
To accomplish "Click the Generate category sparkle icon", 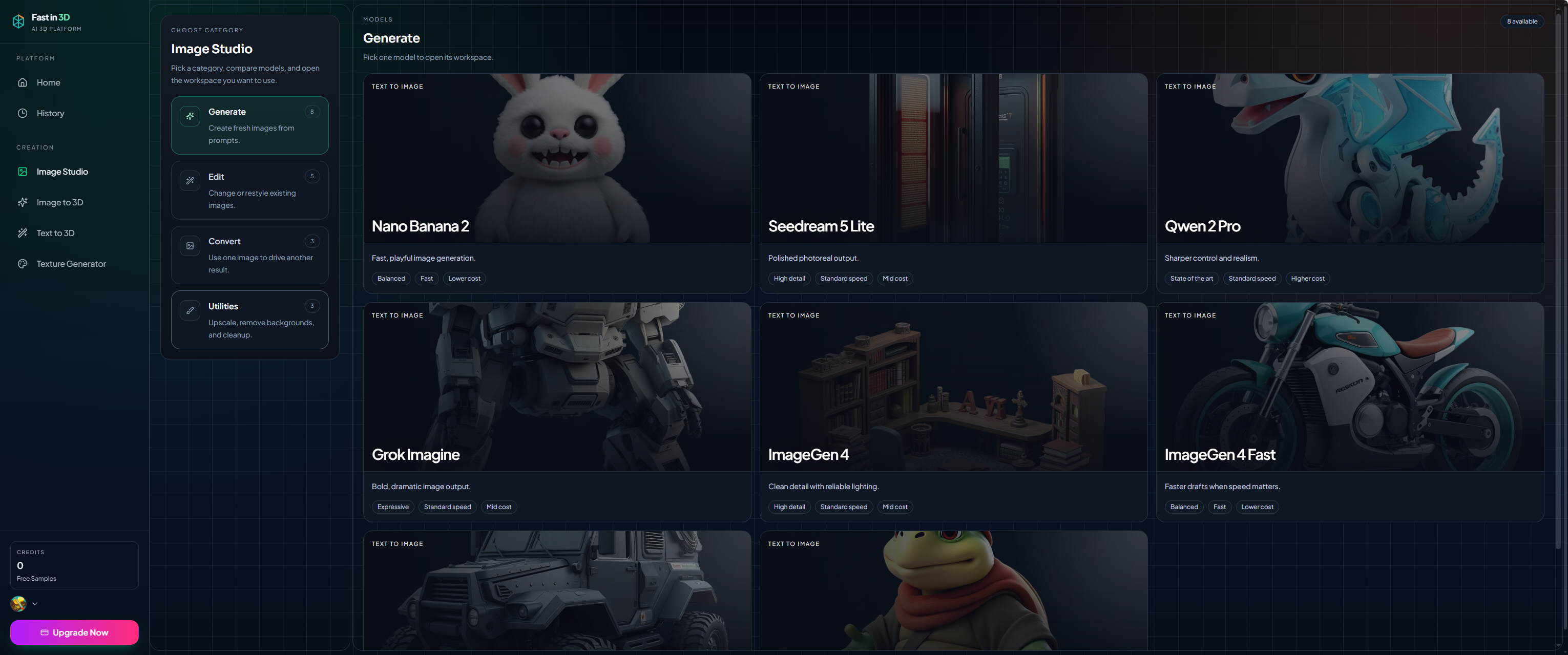I will pos(190,116).
